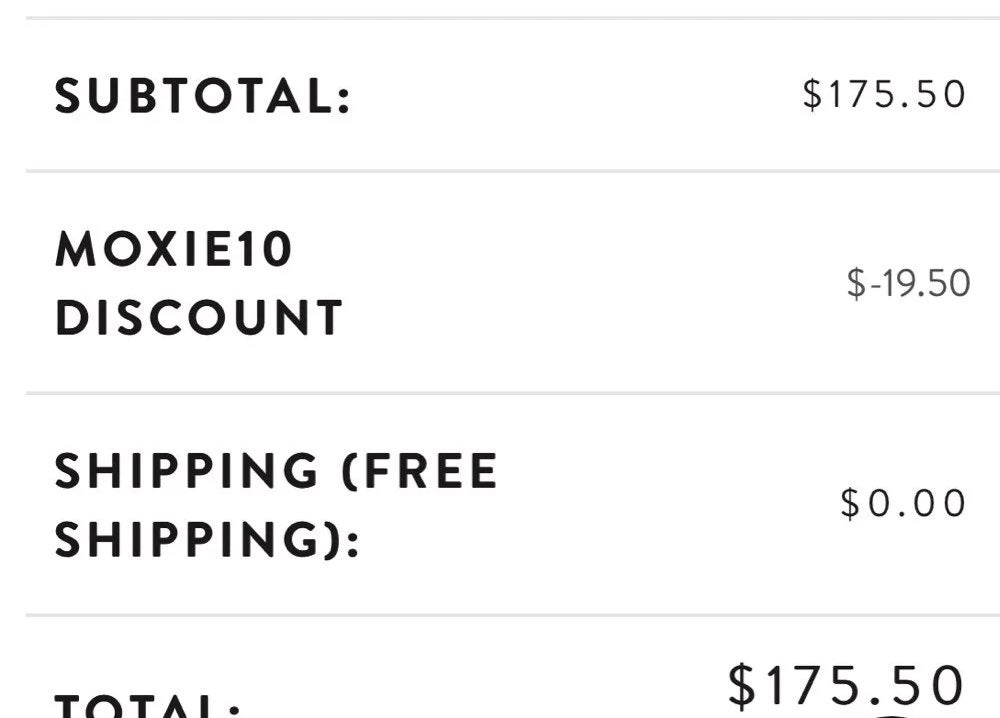Screen dimensions: 1000x718
Task: Click the dollar sign of the total
Action: [x=741, y=686]
